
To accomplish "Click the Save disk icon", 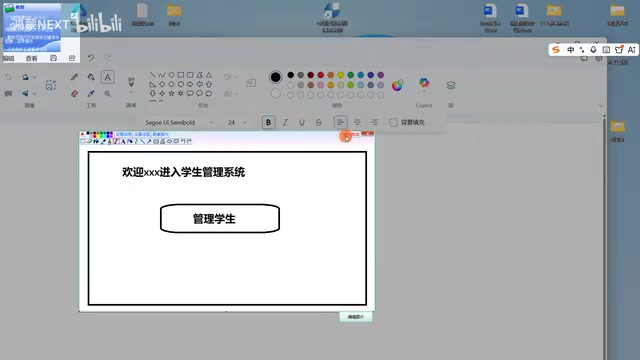I will [x=53, y=58].
